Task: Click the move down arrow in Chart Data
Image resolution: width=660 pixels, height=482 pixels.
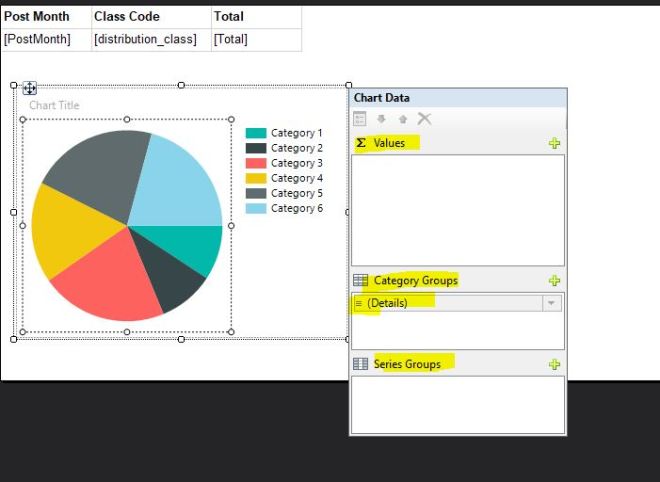Action: click(381, 119)
